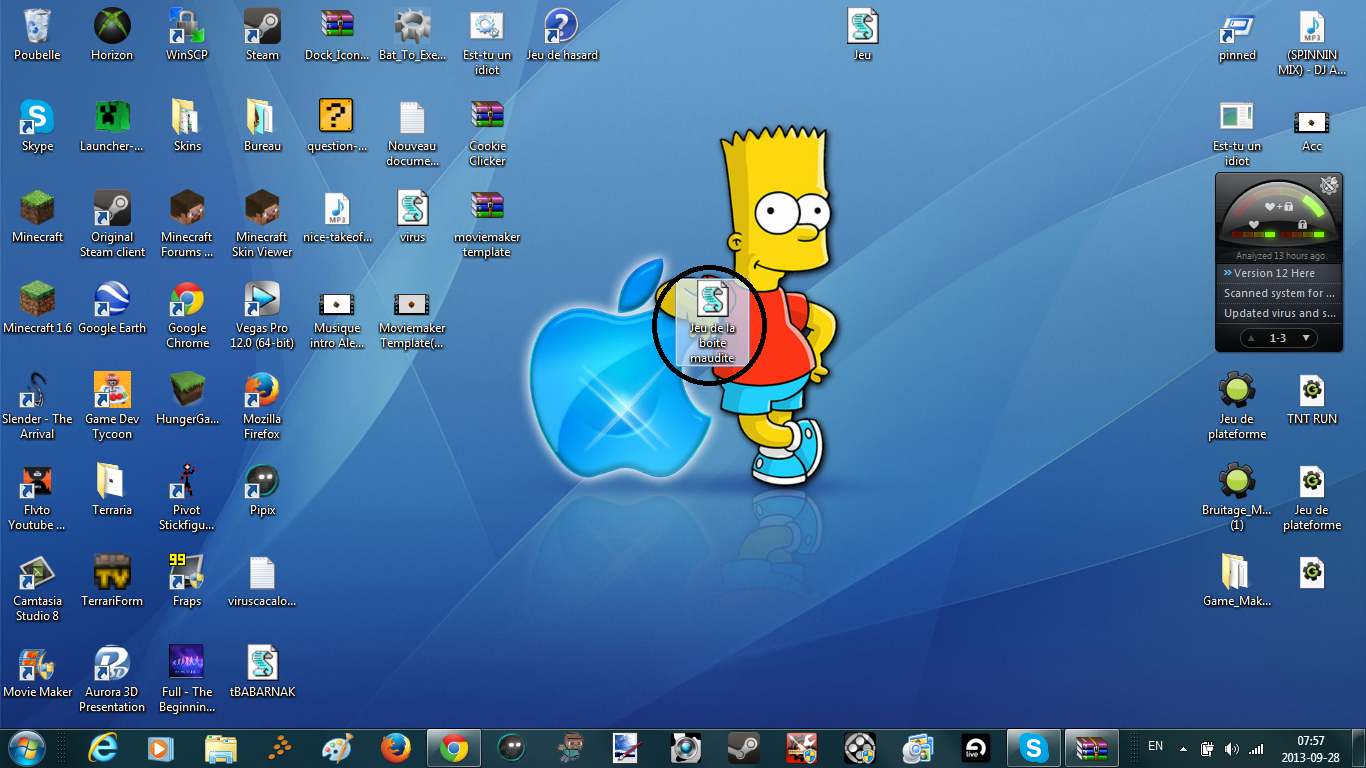Open the volume speaker tray icon

[1231, 748]
